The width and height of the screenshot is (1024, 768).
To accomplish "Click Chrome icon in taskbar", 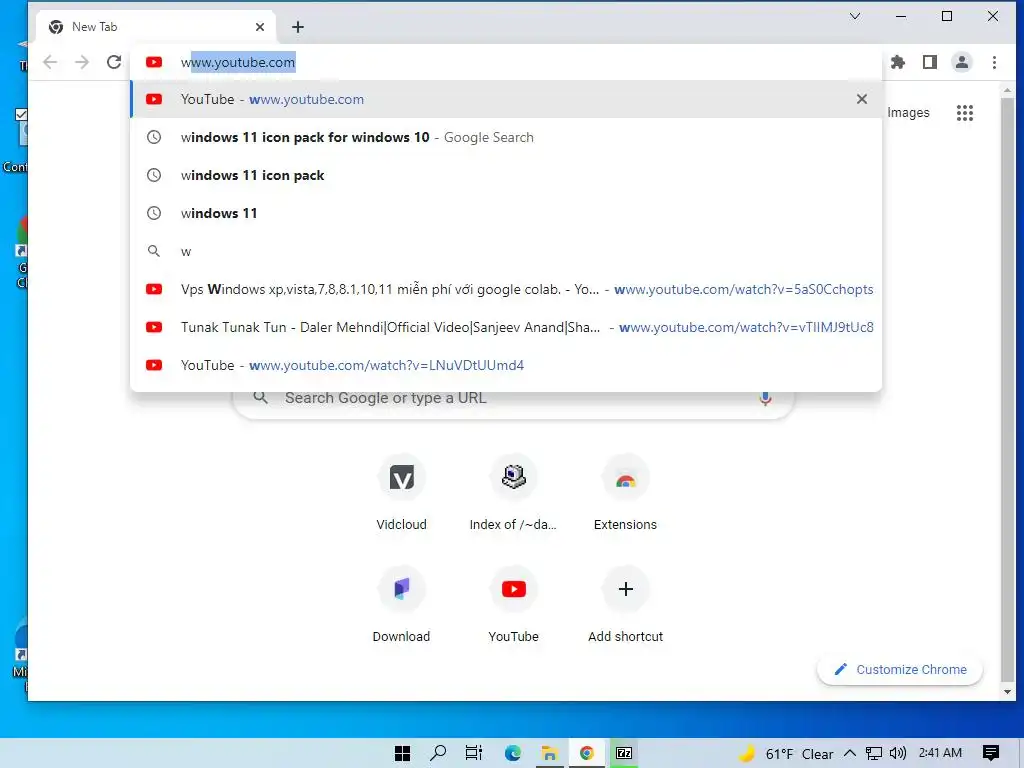I will 586,753.
